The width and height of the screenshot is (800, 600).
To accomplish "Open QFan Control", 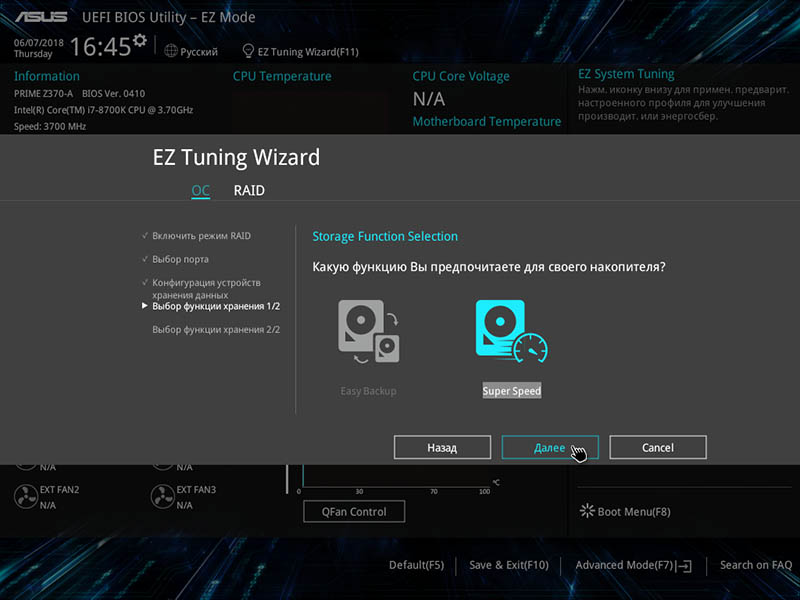I will coord(354,511).
